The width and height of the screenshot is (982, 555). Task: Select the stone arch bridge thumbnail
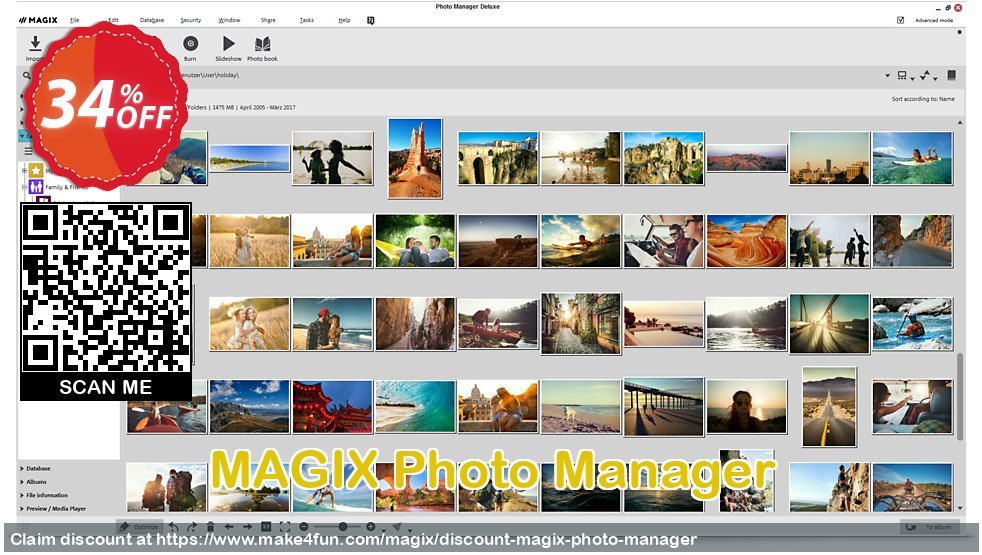pyautogui.click(x=498, y=158)
